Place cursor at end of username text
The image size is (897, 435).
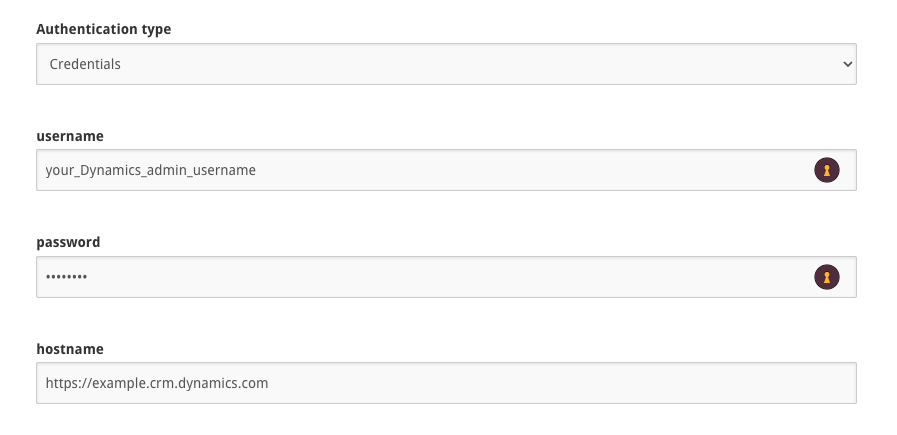[x=258, y=170]
